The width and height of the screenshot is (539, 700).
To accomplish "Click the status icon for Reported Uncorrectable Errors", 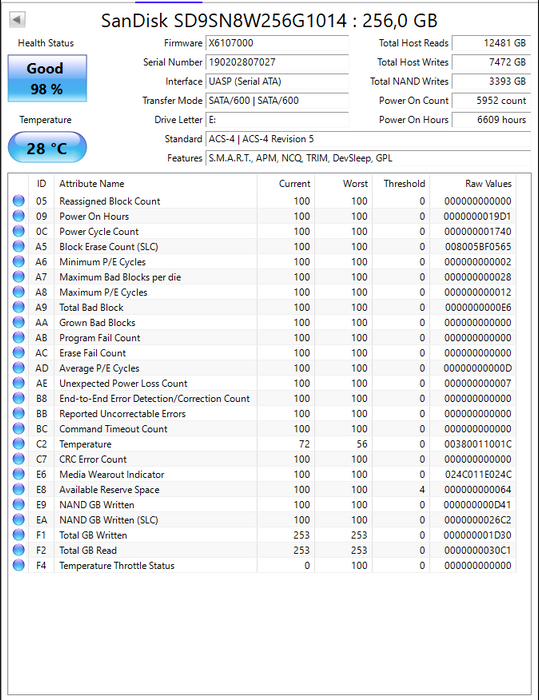I will [x=19, y=413].
